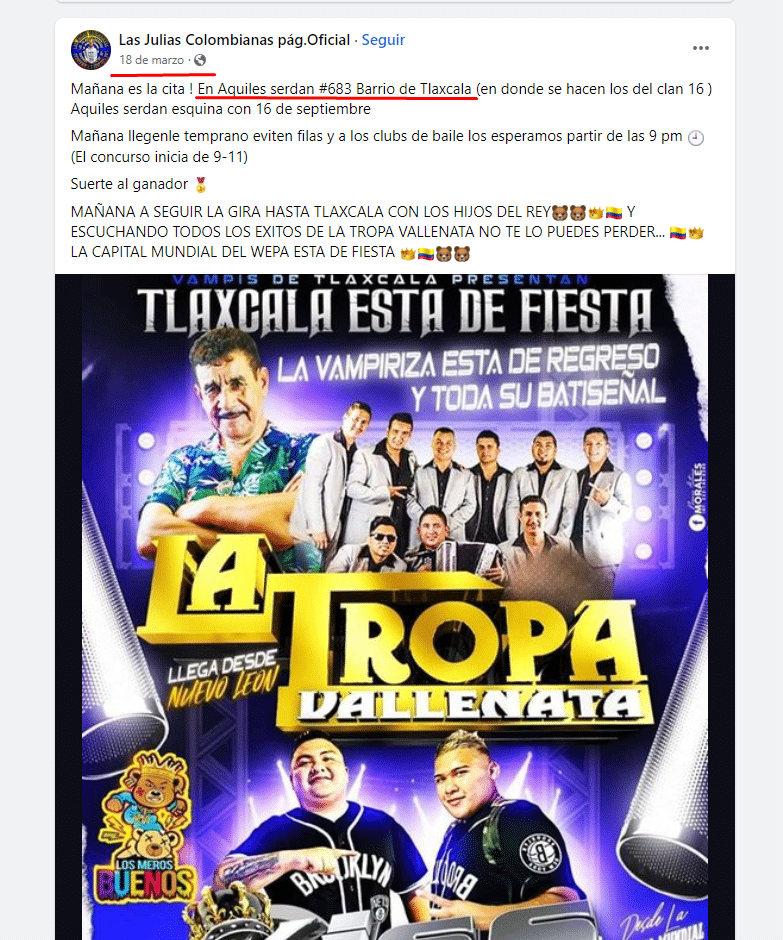Click the Los Meros Buenos bear logo
Viewport: 783px width, 940px height.
(x=146, y=832)
